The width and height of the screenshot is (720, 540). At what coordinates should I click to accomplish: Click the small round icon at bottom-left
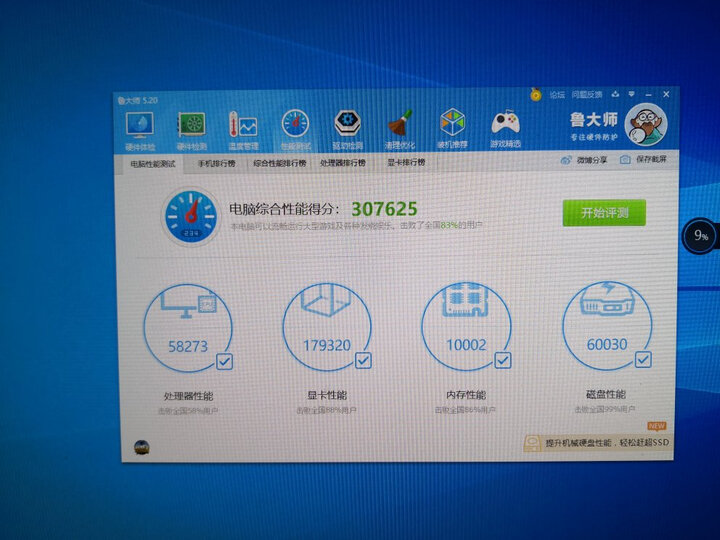click(142, 447)
